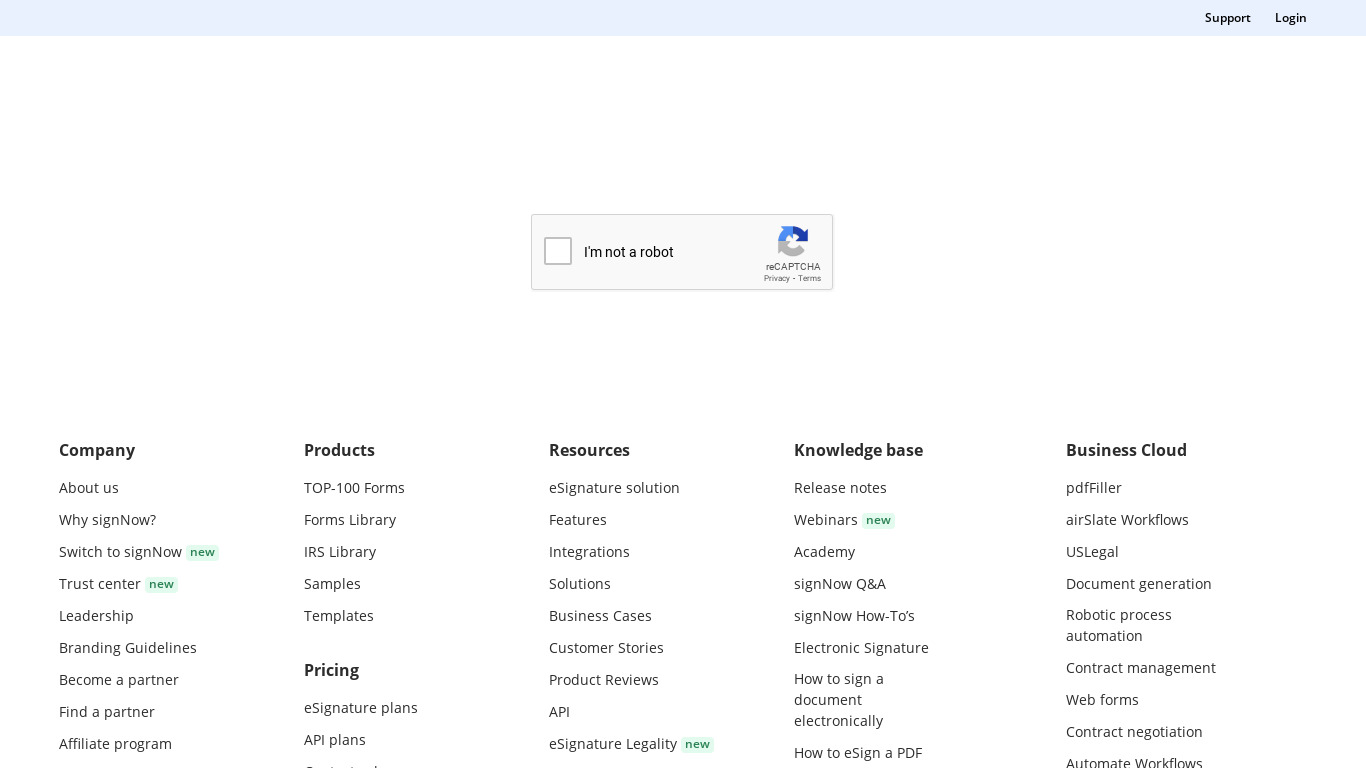Open Webinars link

click(826, 520)
